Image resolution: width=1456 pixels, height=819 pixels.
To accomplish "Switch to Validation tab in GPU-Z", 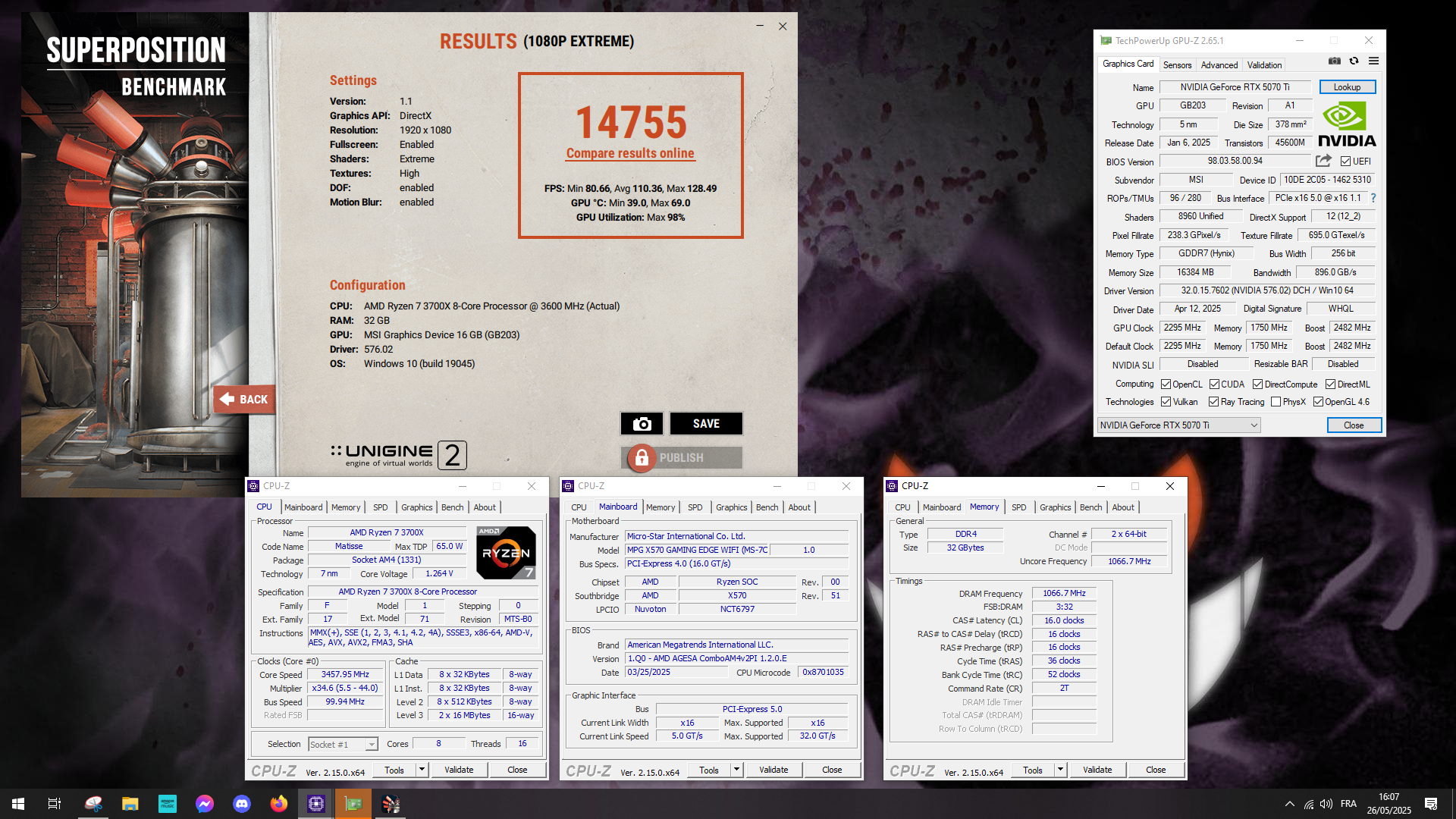I will tap(1264, 65).
